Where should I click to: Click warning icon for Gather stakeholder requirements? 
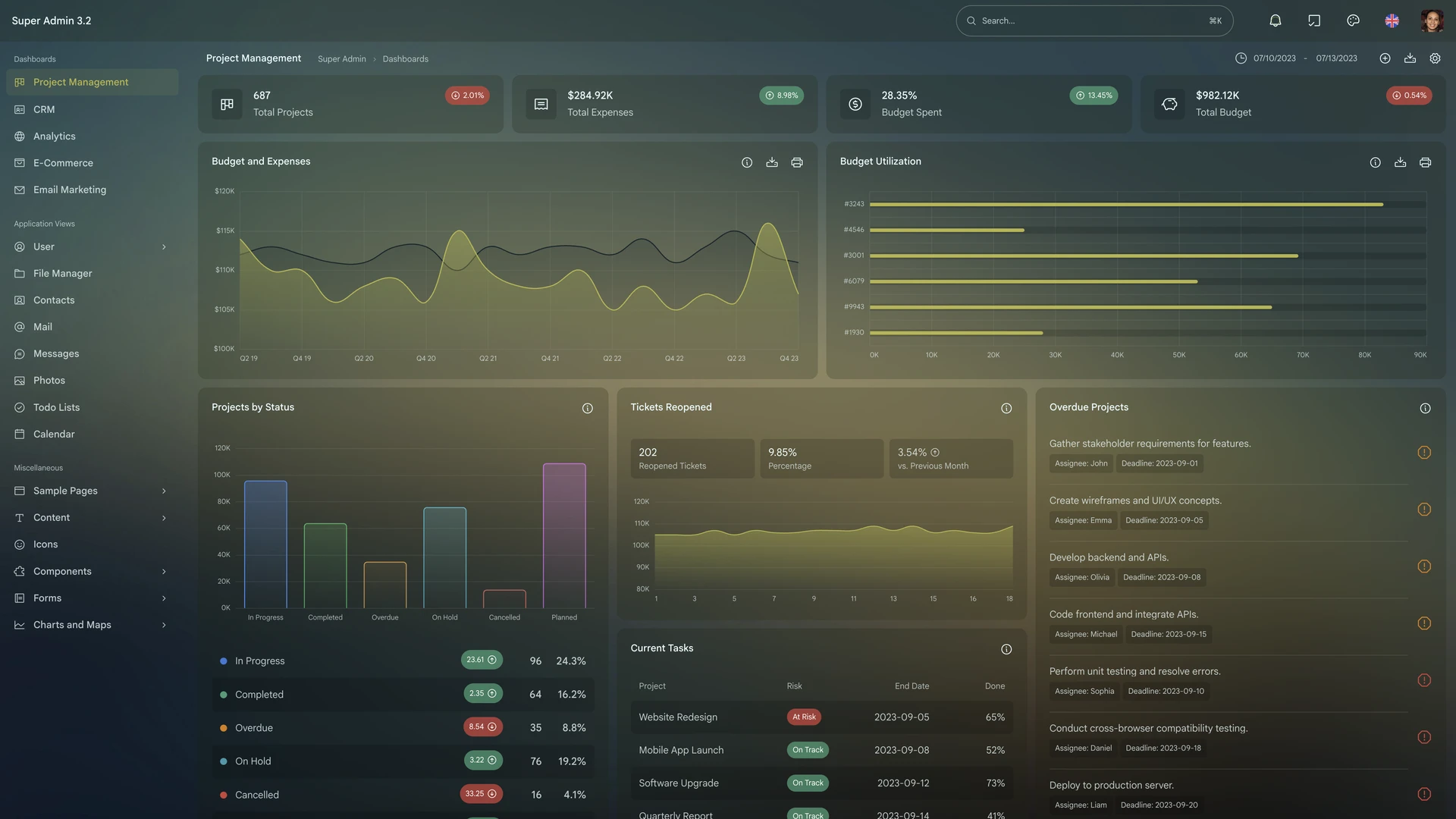(1424, 453)
